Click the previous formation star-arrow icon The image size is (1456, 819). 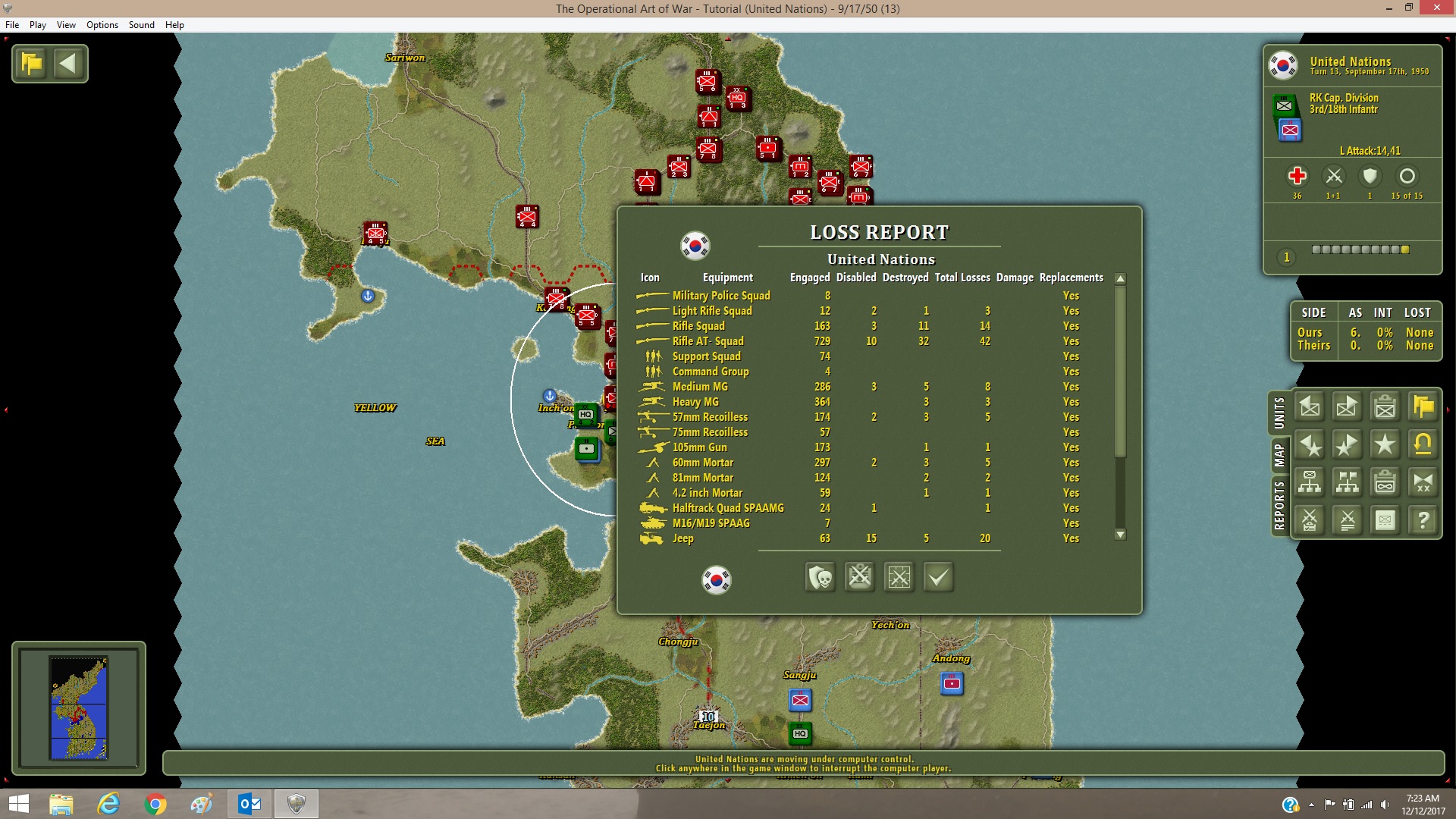pos(1310,445)
